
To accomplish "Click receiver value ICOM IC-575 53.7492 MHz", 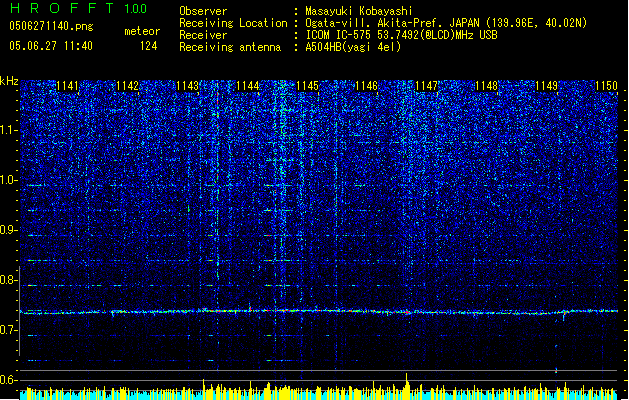I will click(x=402, y=35).
